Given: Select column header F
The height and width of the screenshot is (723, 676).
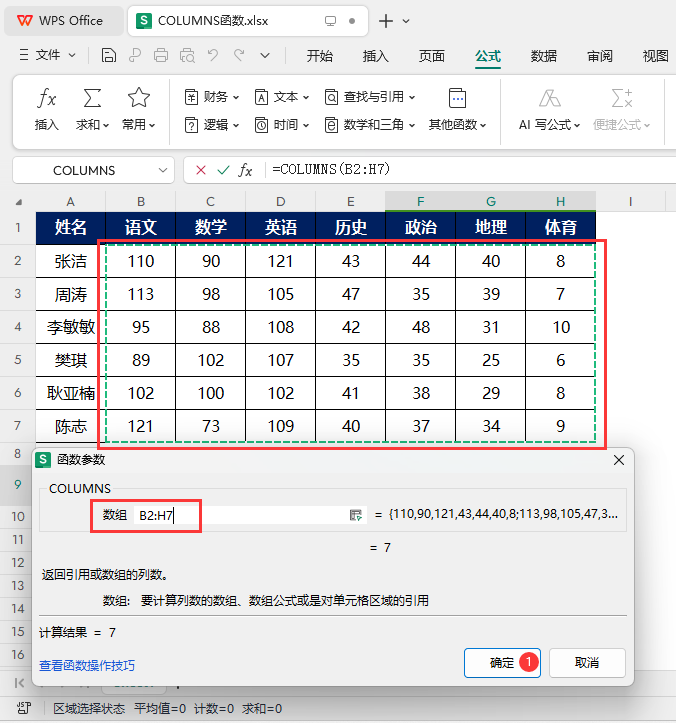Looking at the screenshot, I should [x=421, y=202].
